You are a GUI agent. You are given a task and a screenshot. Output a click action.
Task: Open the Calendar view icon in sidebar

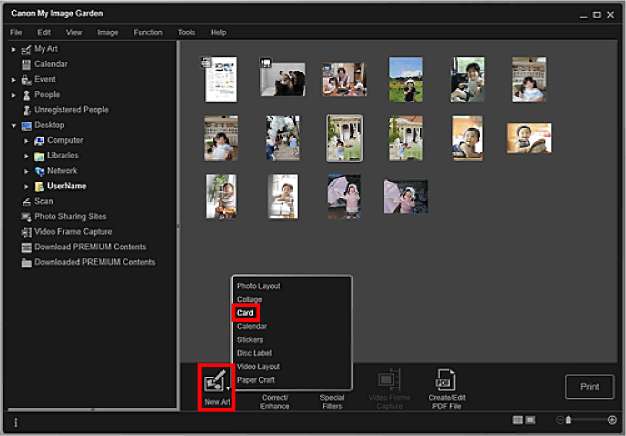pyautogui.click(x=26, y=64)
